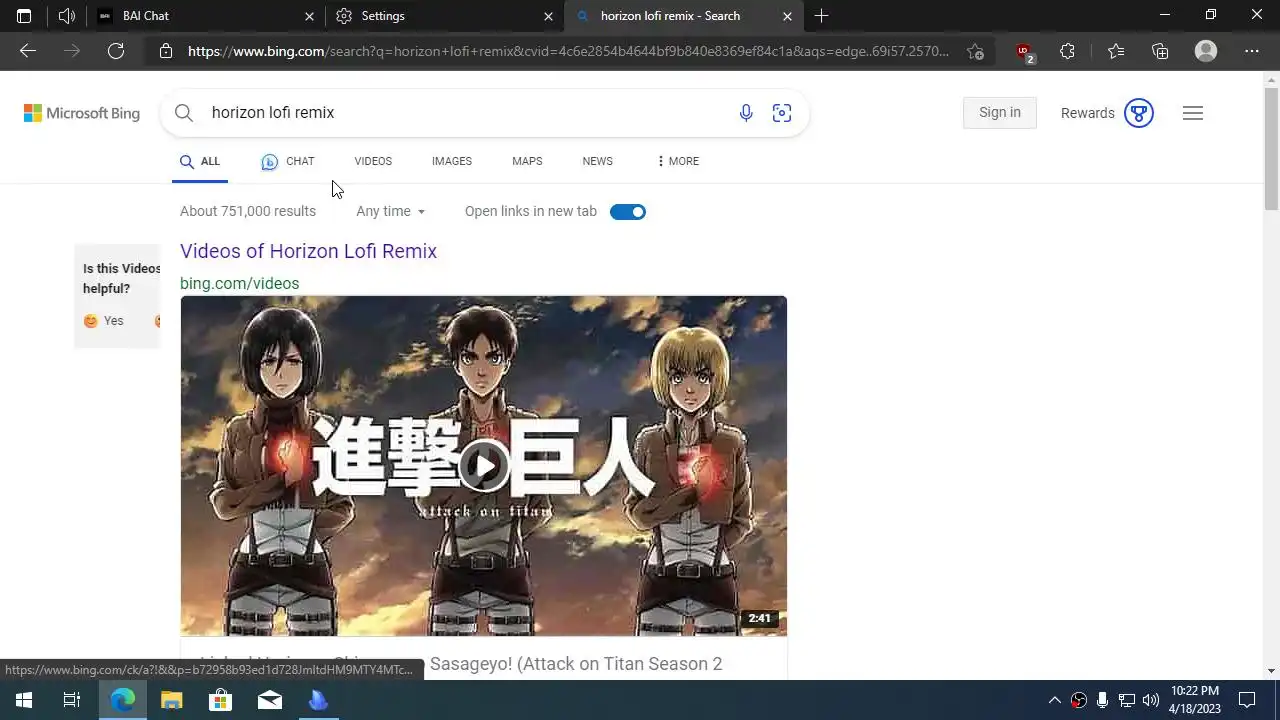Close the Settings tab

548,16
